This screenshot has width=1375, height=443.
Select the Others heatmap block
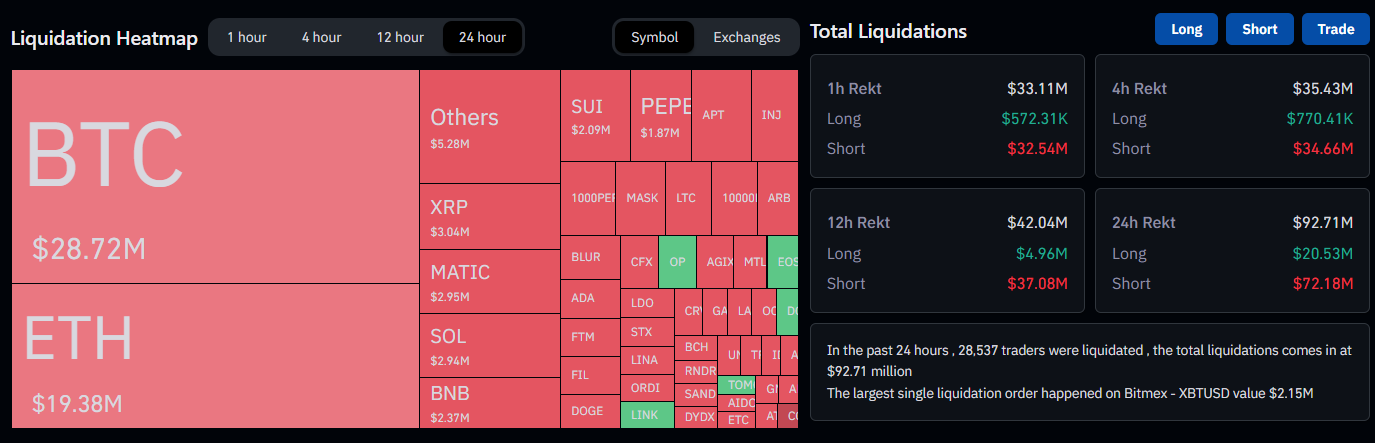click(489, 126)
